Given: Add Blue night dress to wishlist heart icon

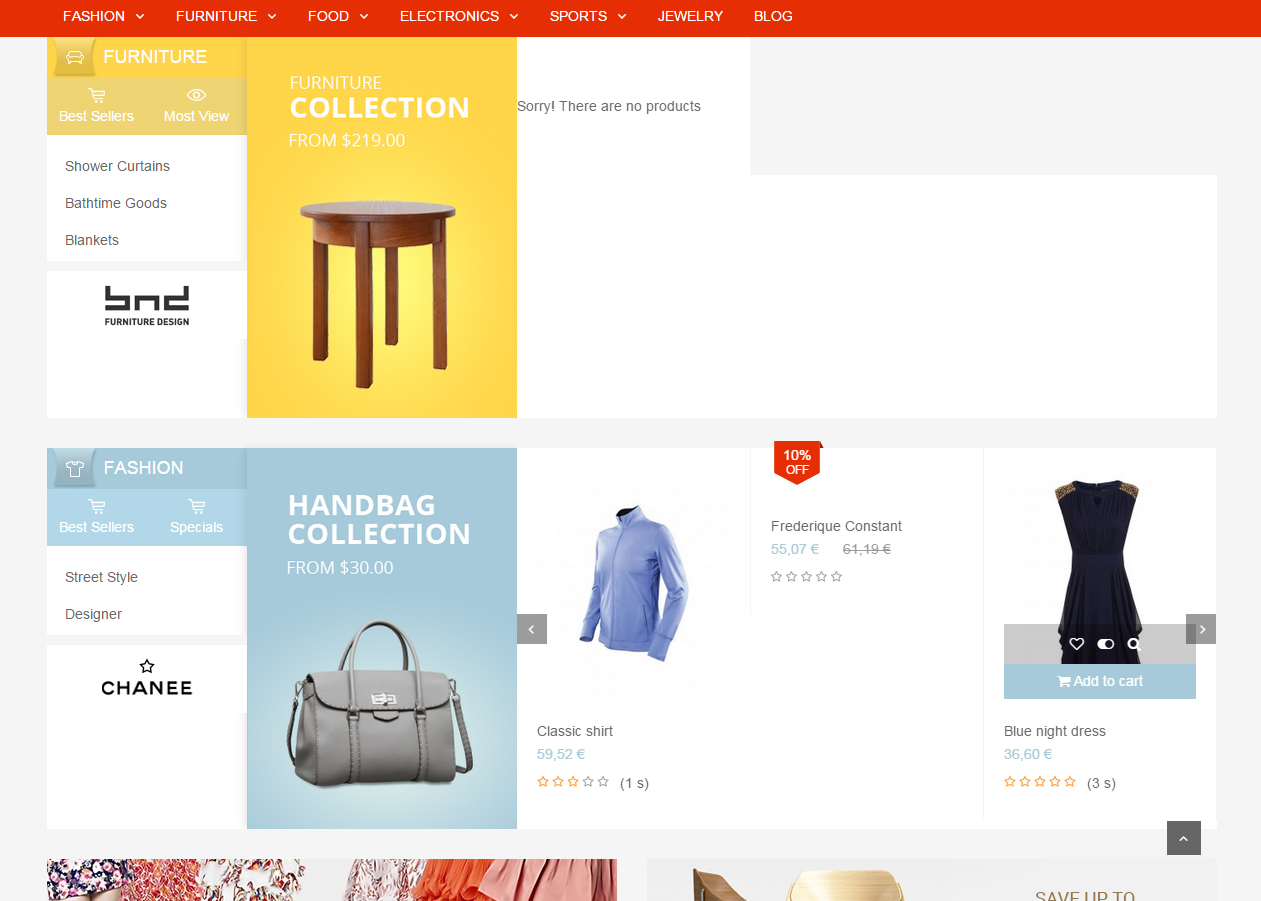Looking at the screenshot, I should (1076, 644).
